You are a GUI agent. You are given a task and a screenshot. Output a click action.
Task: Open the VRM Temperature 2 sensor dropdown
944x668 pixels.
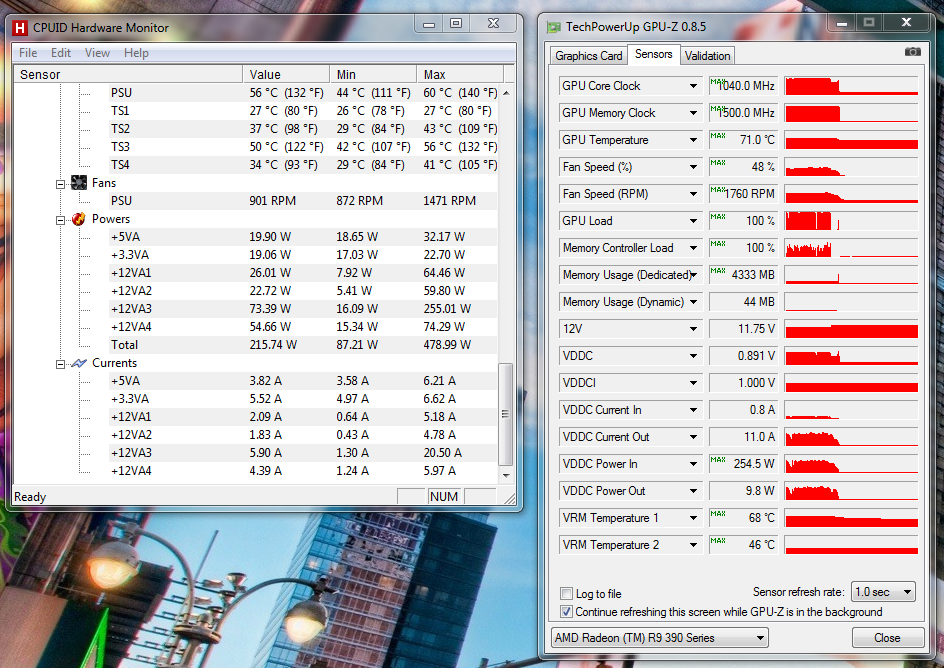click(x=694, y=545)
